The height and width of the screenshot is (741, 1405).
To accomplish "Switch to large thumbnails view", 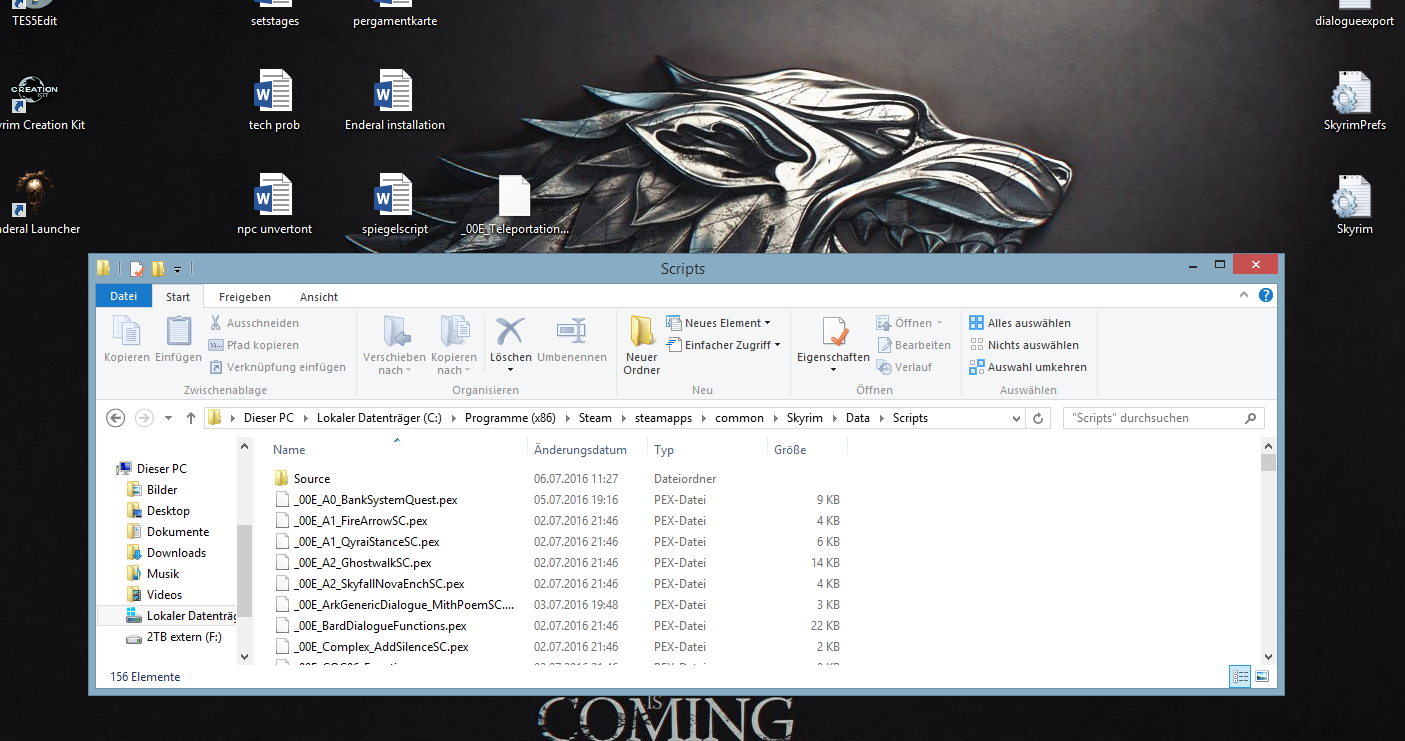I will point(1262,677).
